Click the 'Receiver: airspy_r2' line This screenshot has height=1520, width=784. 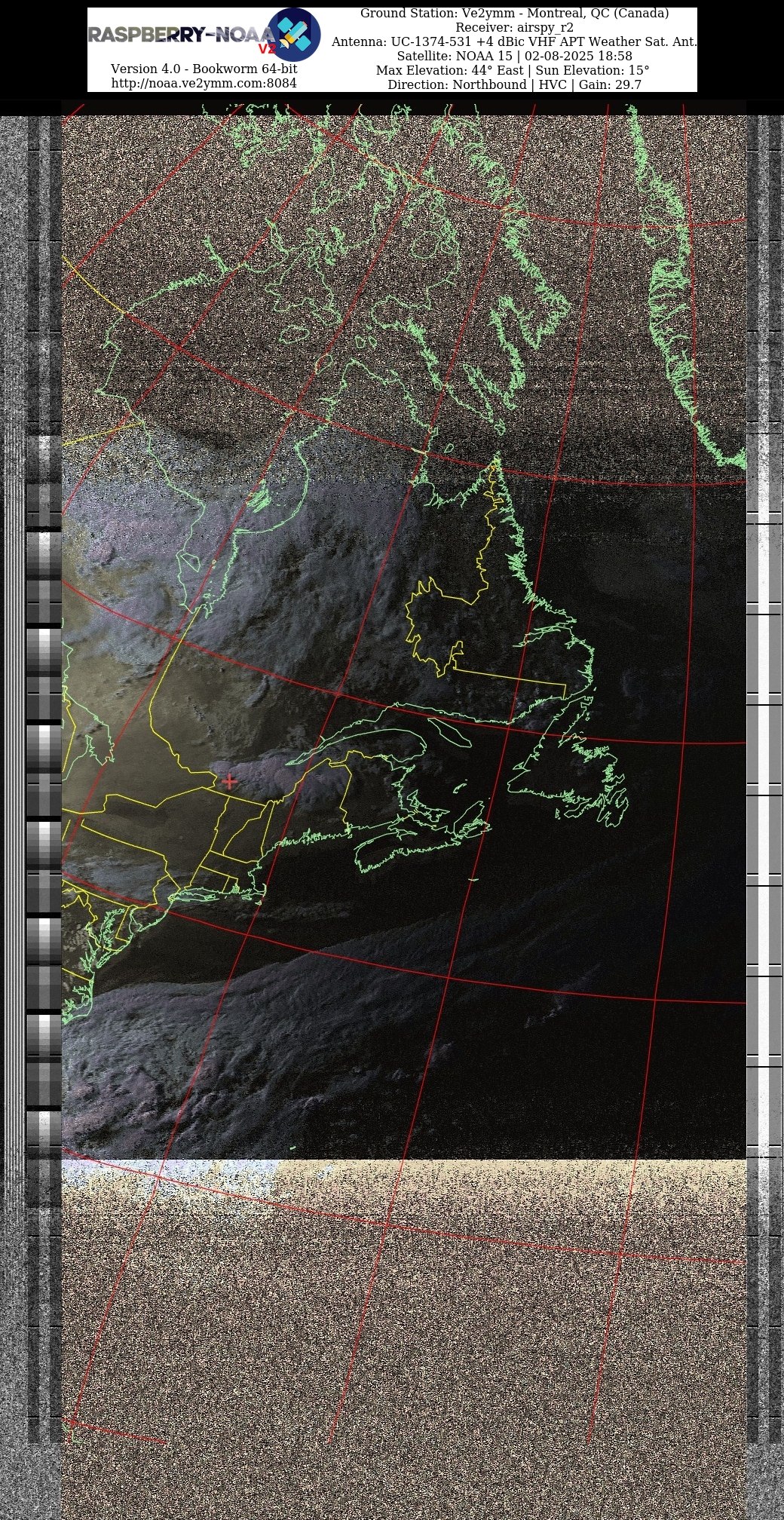coord(514,28)
